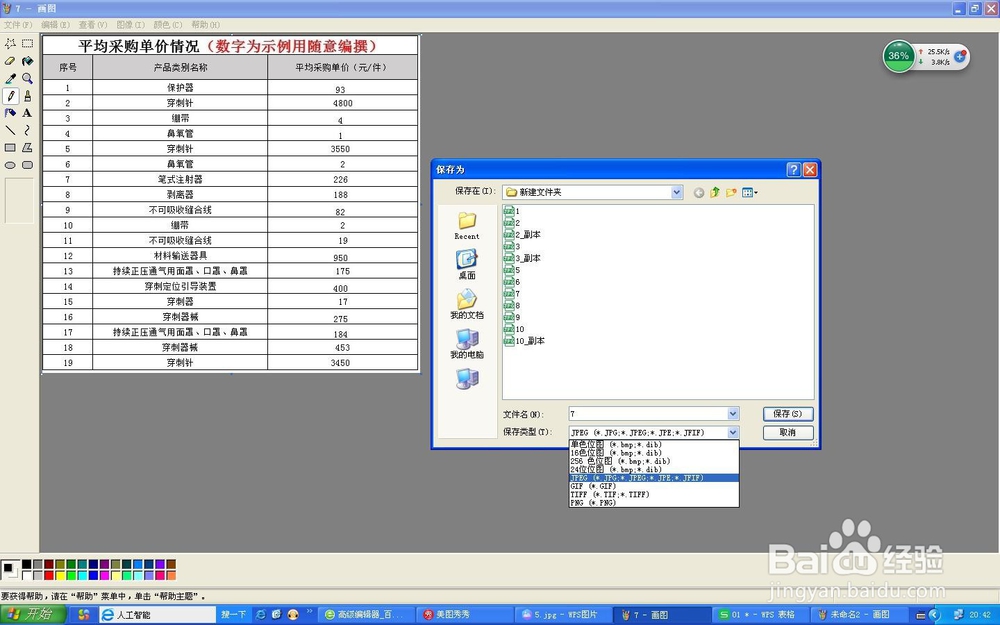Viewport: 1000px width, 625px height.
Task: Pick the curve tool
Action: click(27, 130)
